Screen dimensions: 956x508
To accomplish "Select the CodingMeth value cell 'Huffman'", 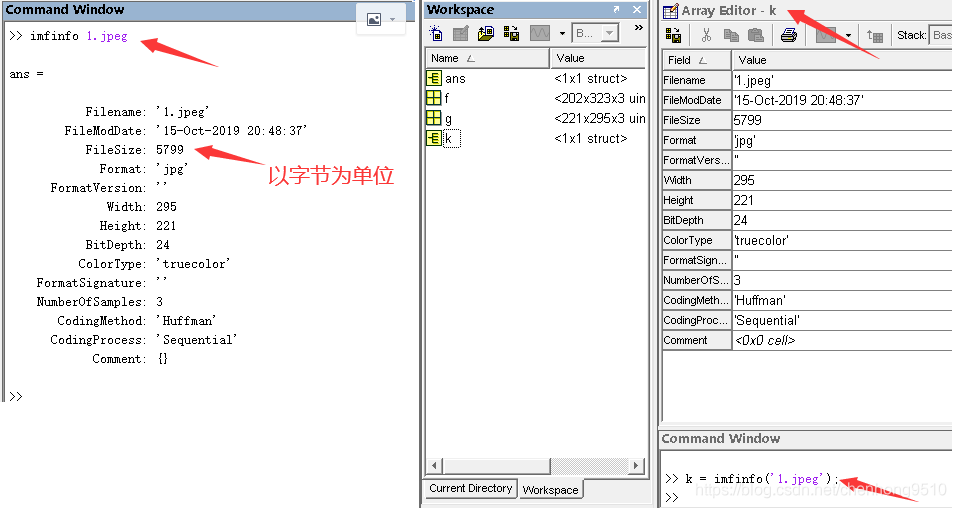I will 842,300.
